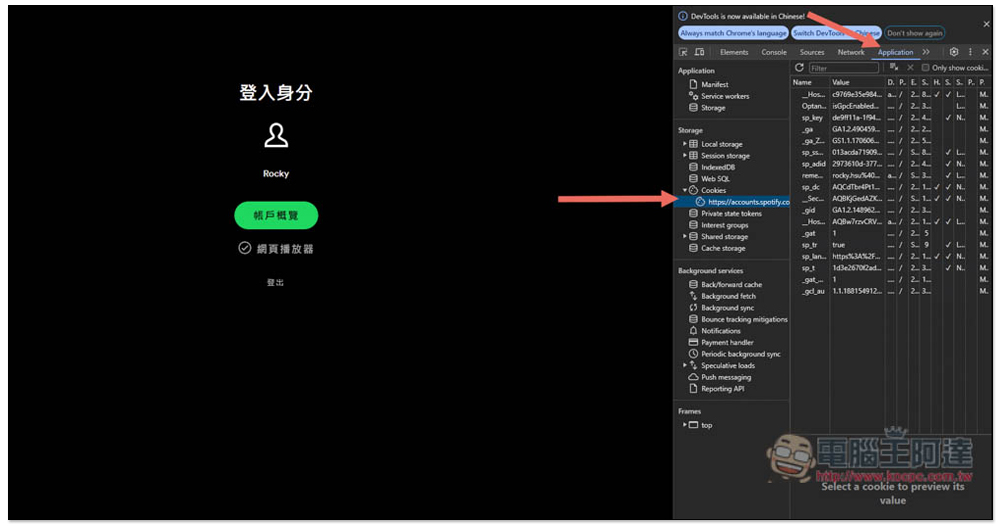Viewport: 1000px width, 526px height.
Task: Sort cookies by the Name column header
Action: point(810,82)
